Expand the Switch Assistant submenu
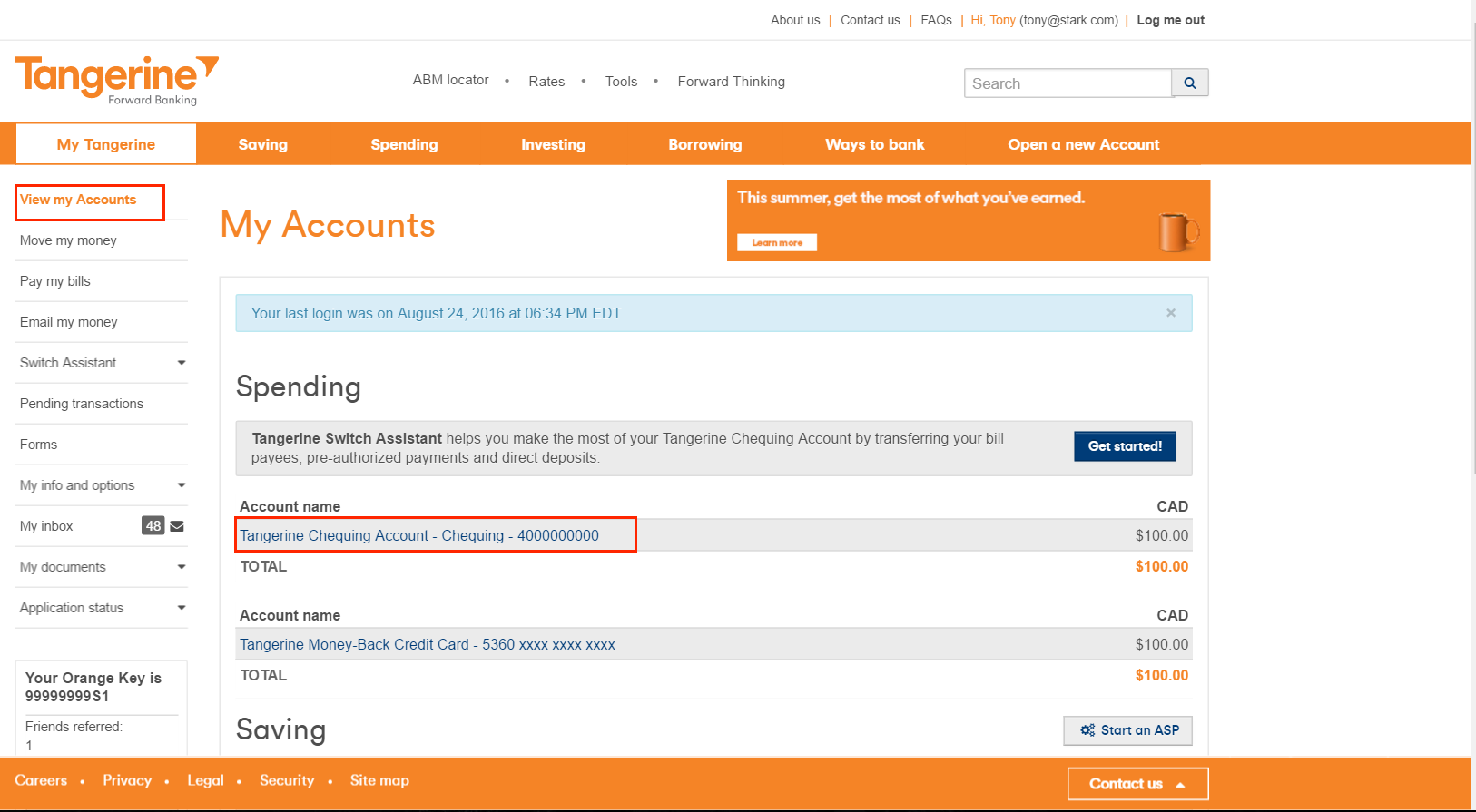 [x=182, y=363]
